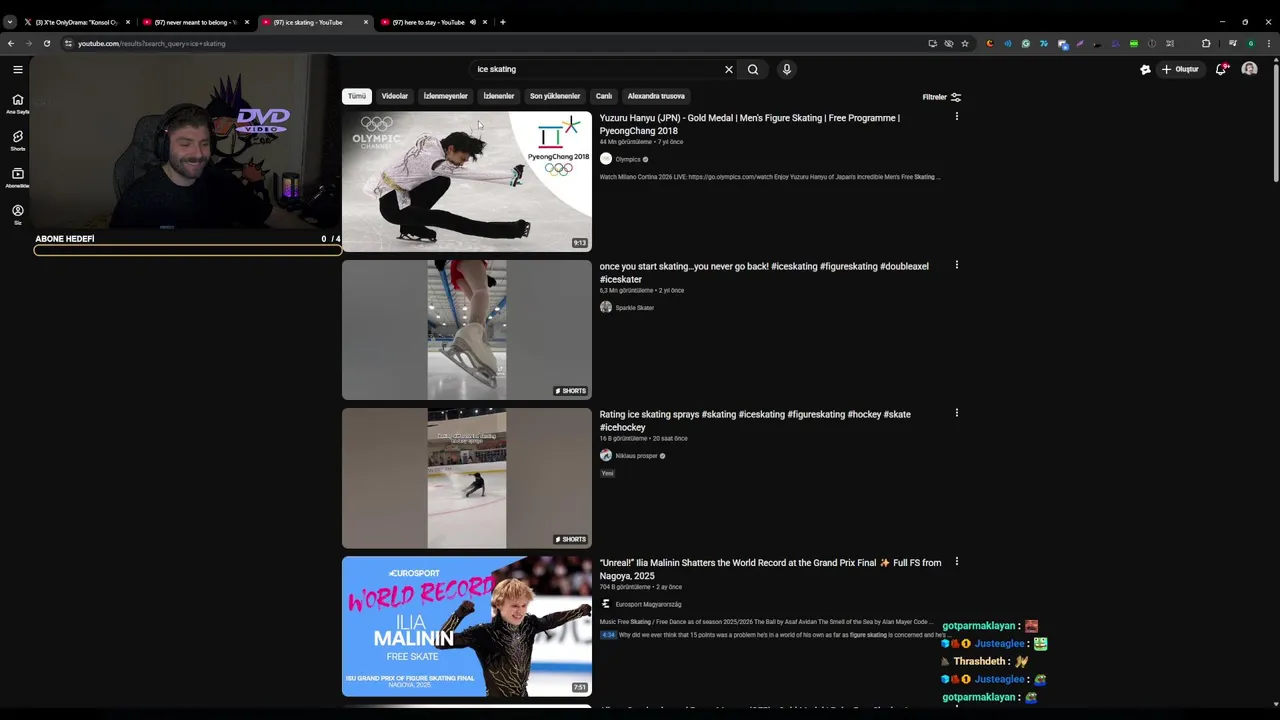
Task: Click the magnifier search button
Action: pyautogui.click(x=753, y=69)
